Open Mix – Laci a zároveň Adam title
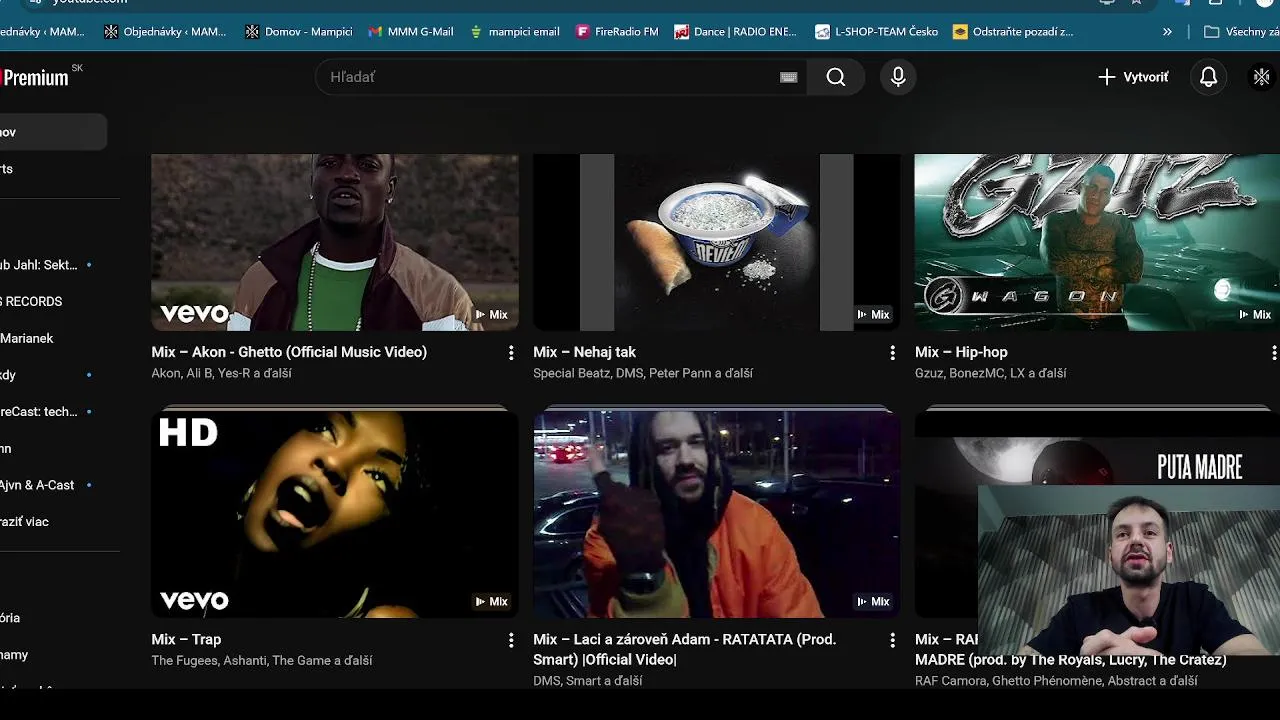The width and height of the screenshot is (1280, 720). (x=685, y=649)
